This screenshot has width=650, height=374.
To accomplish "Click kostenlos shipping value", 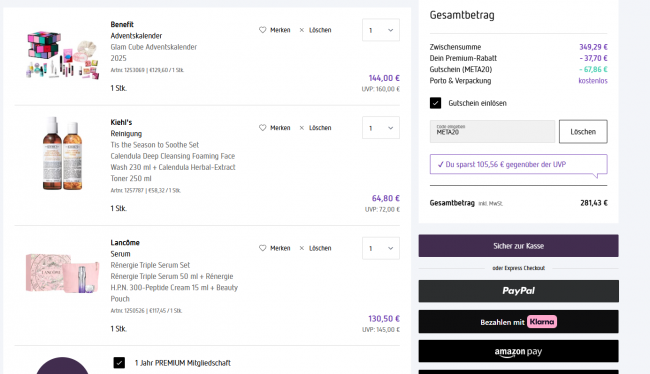I will click(x=593, y=80).
